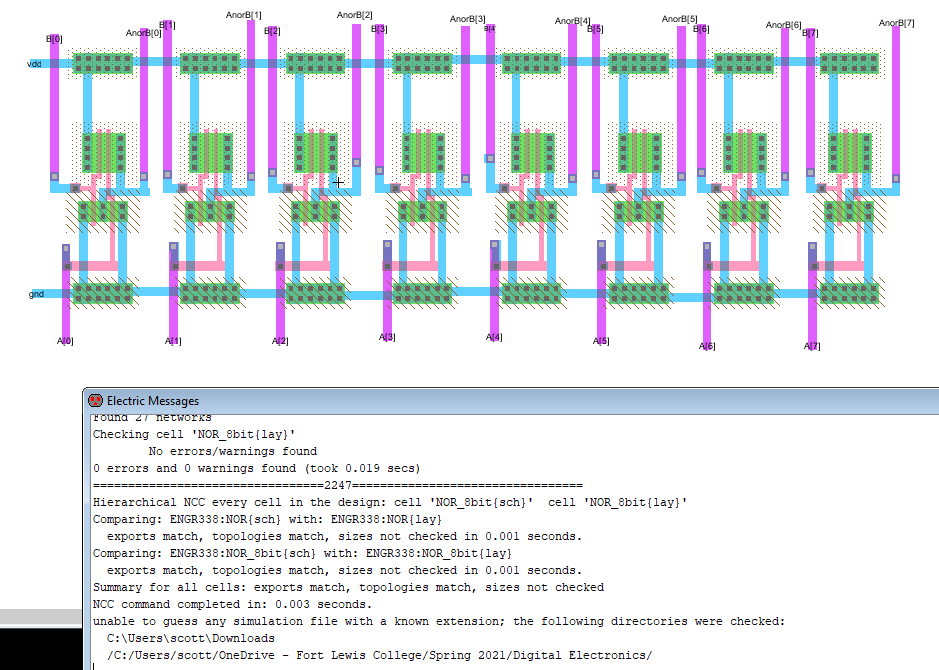Select the AnorB[1] export label
The height and width of the screenshot is (670, 939).
pyautogui.click(x=244, y=15)
